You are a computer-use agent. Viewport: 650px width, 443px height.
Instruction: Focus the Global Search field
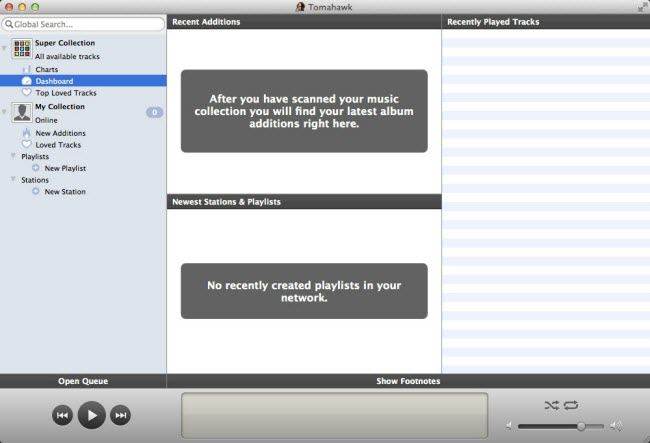[83, 24]
